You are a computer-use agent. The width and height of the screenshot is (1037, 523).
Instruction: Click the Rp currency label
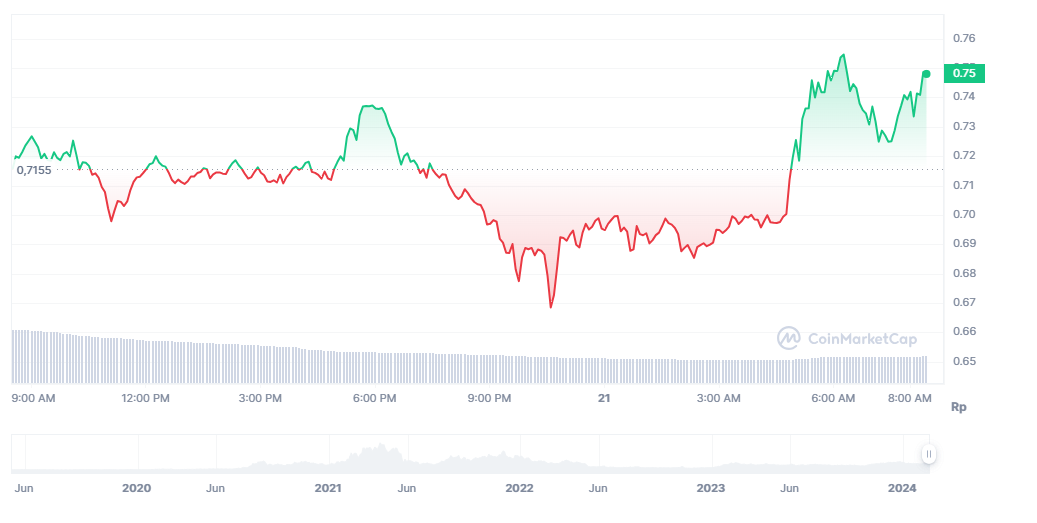click(958, 407)
